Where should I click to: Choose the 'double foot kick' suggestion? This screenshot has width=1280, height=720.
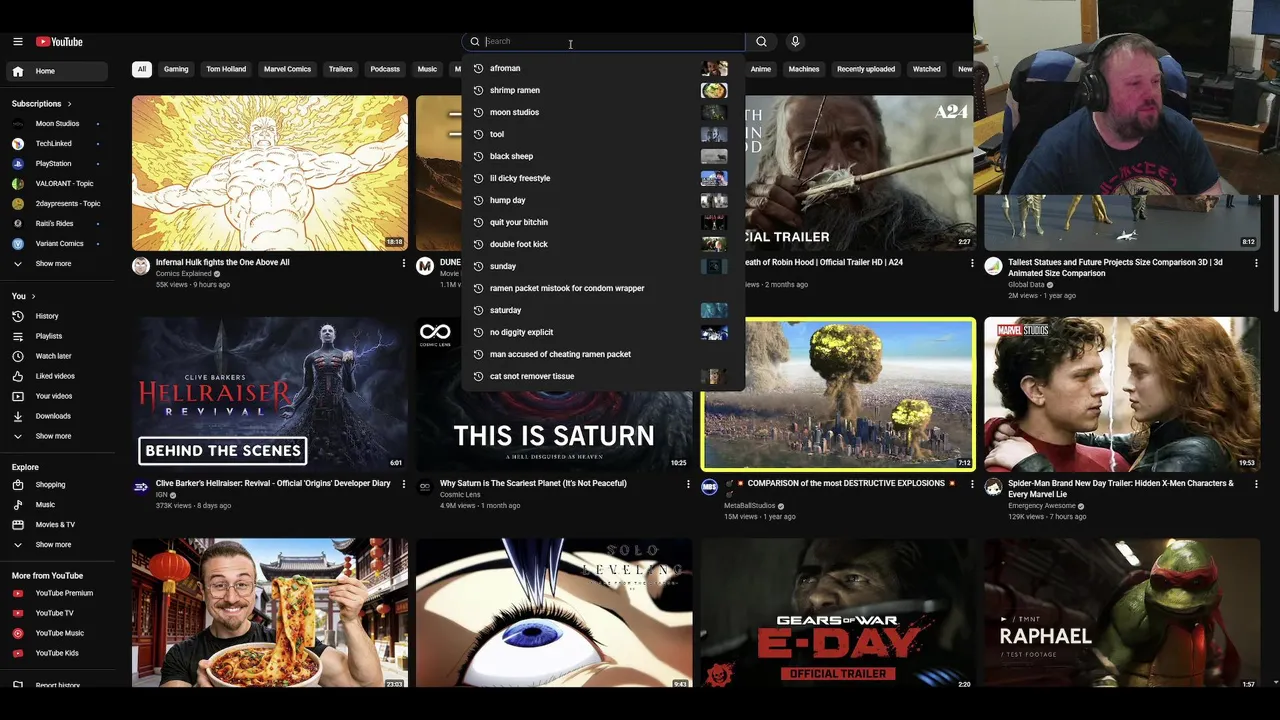pyautogui.click(x=603, y=244)
